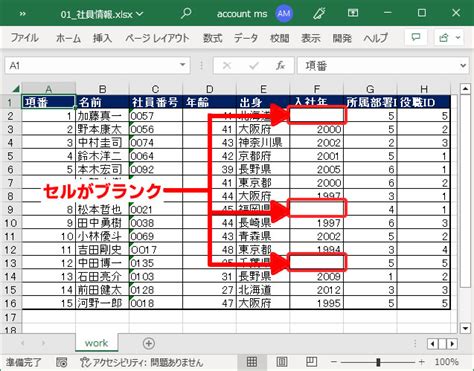
Task: Open the AM account avatar
Action: 284,14
